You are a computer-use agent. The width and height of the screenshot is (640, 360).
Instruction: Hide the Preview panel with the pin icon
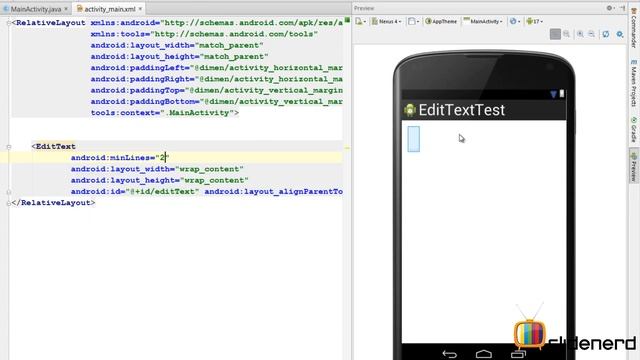622,8
